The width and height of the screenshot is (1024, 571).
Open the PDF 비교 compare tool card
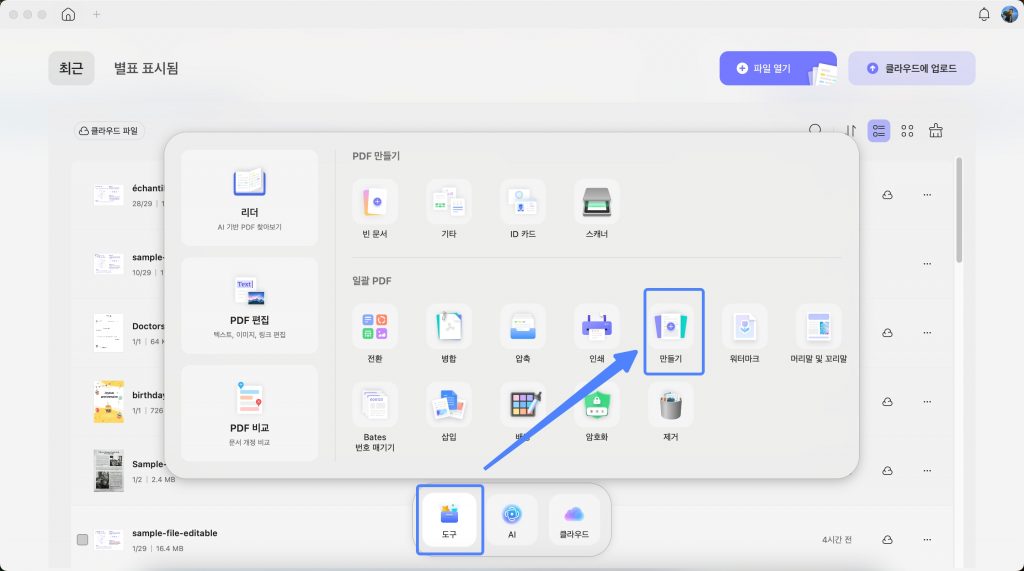[x=249, y=414]
